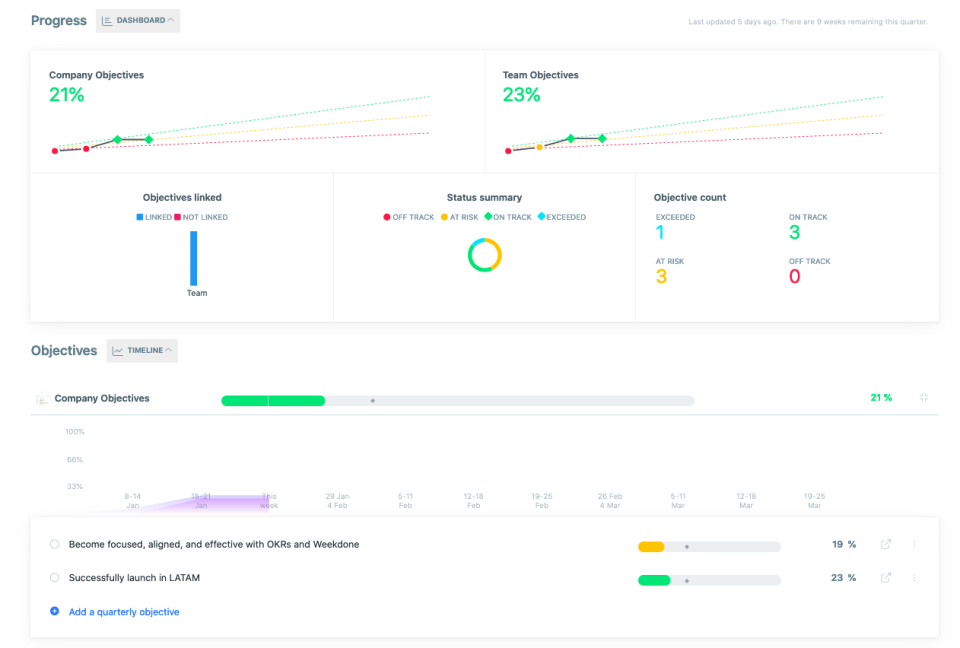
Task: Open the external link icon for the OKRs objective
Action: point(885,545)
